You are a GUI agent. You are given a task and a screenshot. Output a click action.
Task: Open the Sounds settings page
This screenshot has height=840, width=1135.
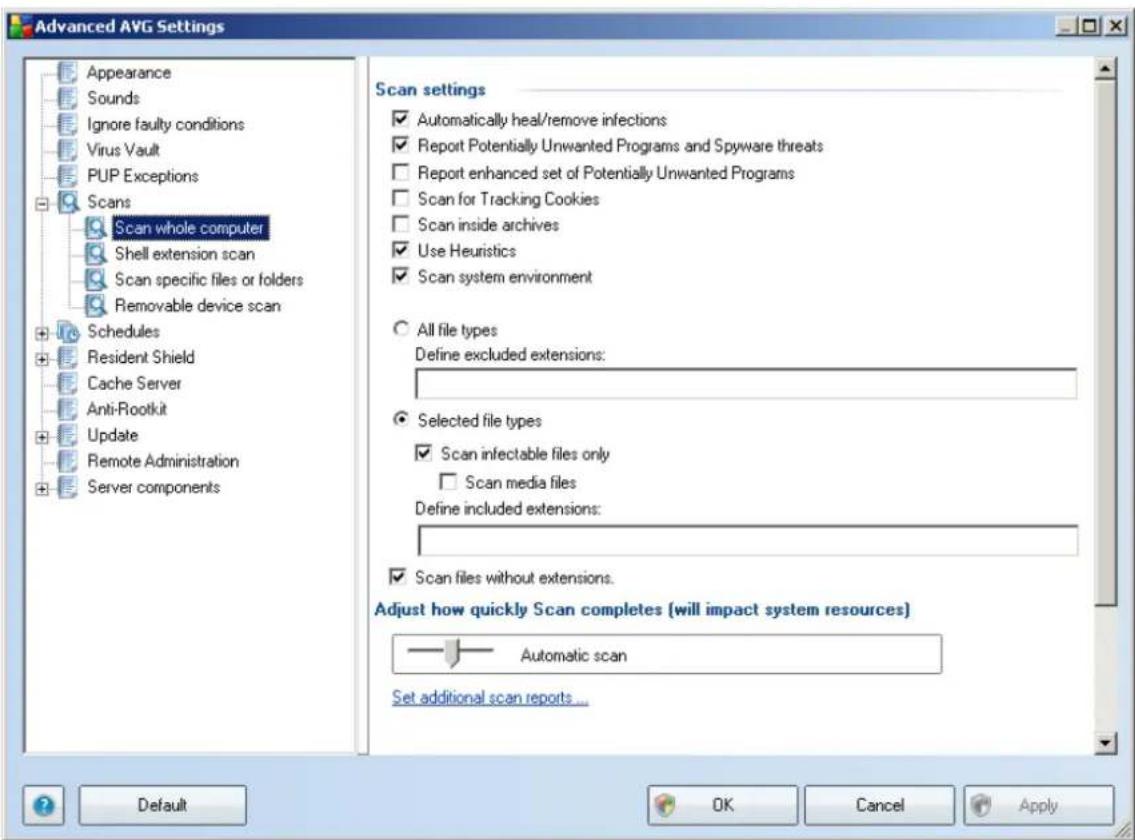click(x=114, y=98)
